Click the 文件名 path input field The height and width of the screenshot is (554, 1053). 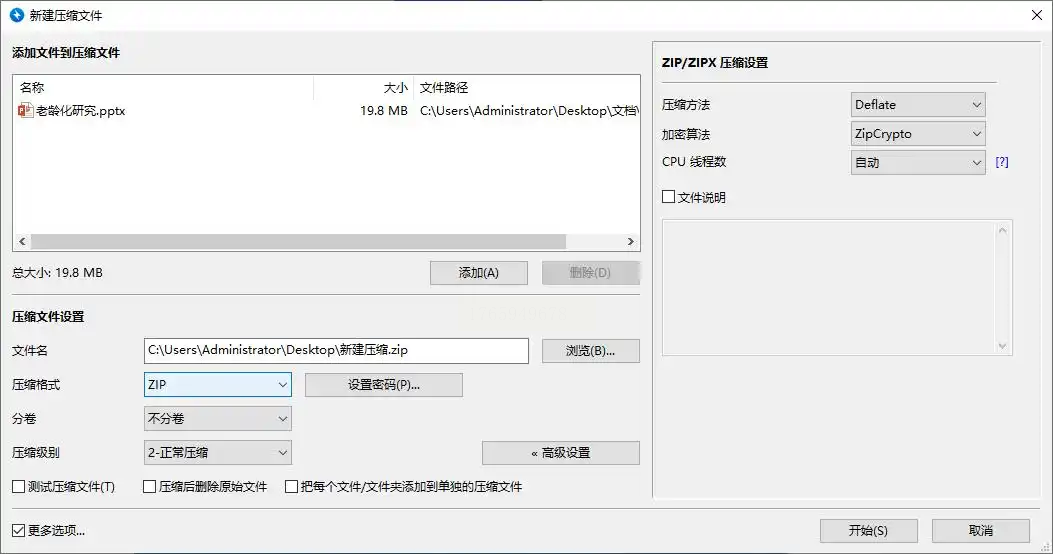(x=336, y=351)
